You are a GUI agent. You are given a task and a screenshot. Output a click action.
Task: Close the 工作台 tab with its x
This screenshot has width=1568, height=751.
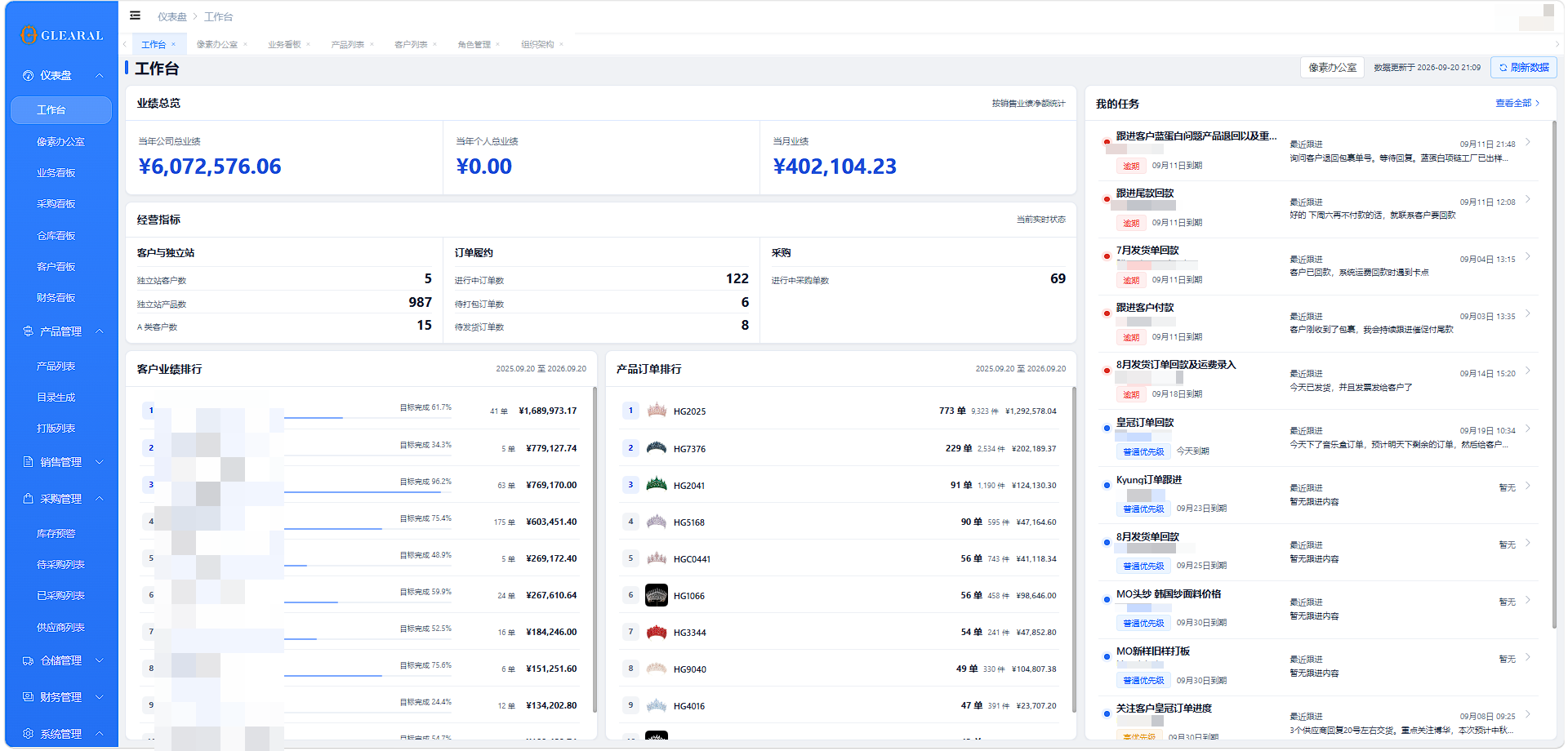click(x=173, y=45)
